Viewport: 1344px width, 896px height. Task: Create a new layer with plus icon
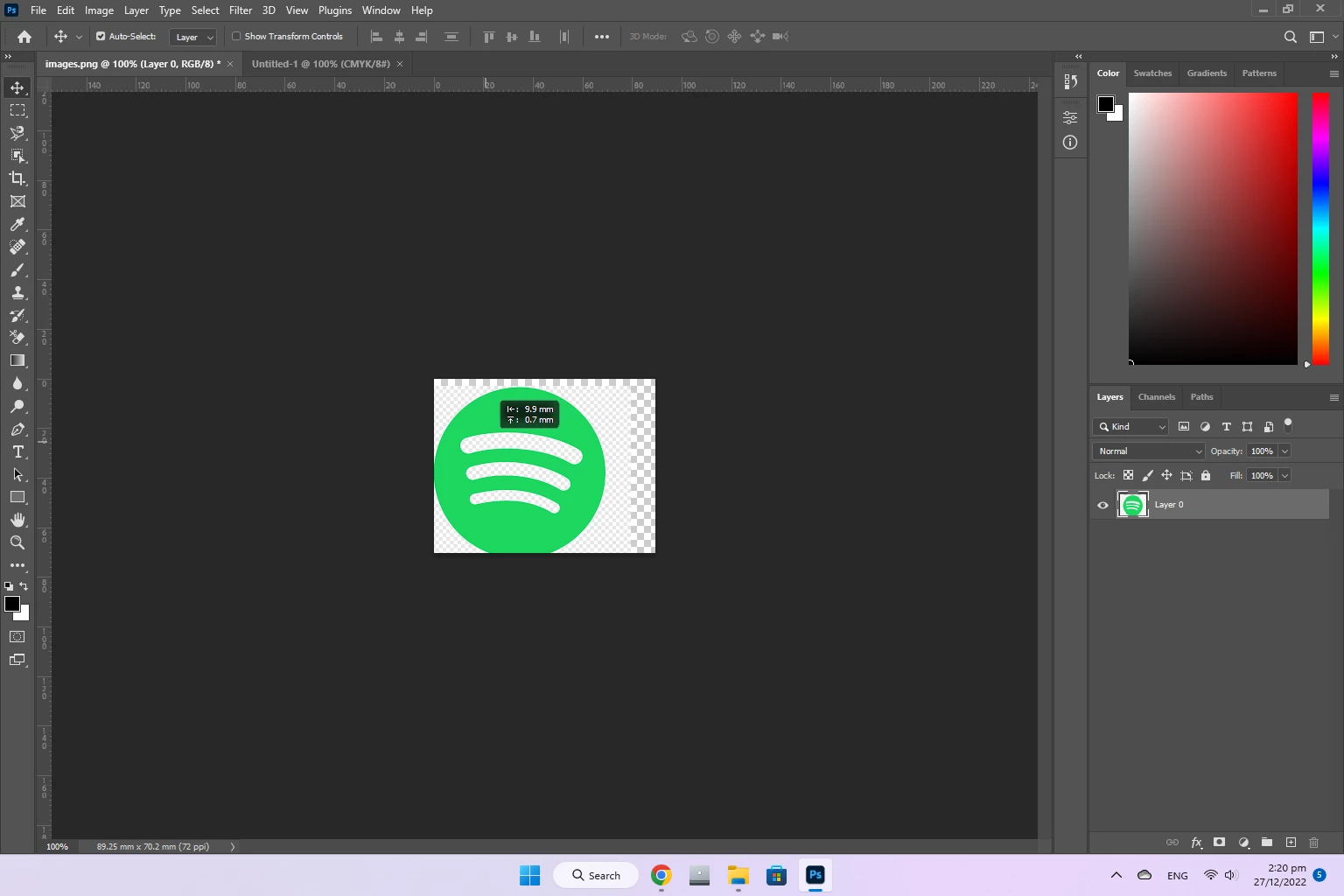pos(1291,843)
